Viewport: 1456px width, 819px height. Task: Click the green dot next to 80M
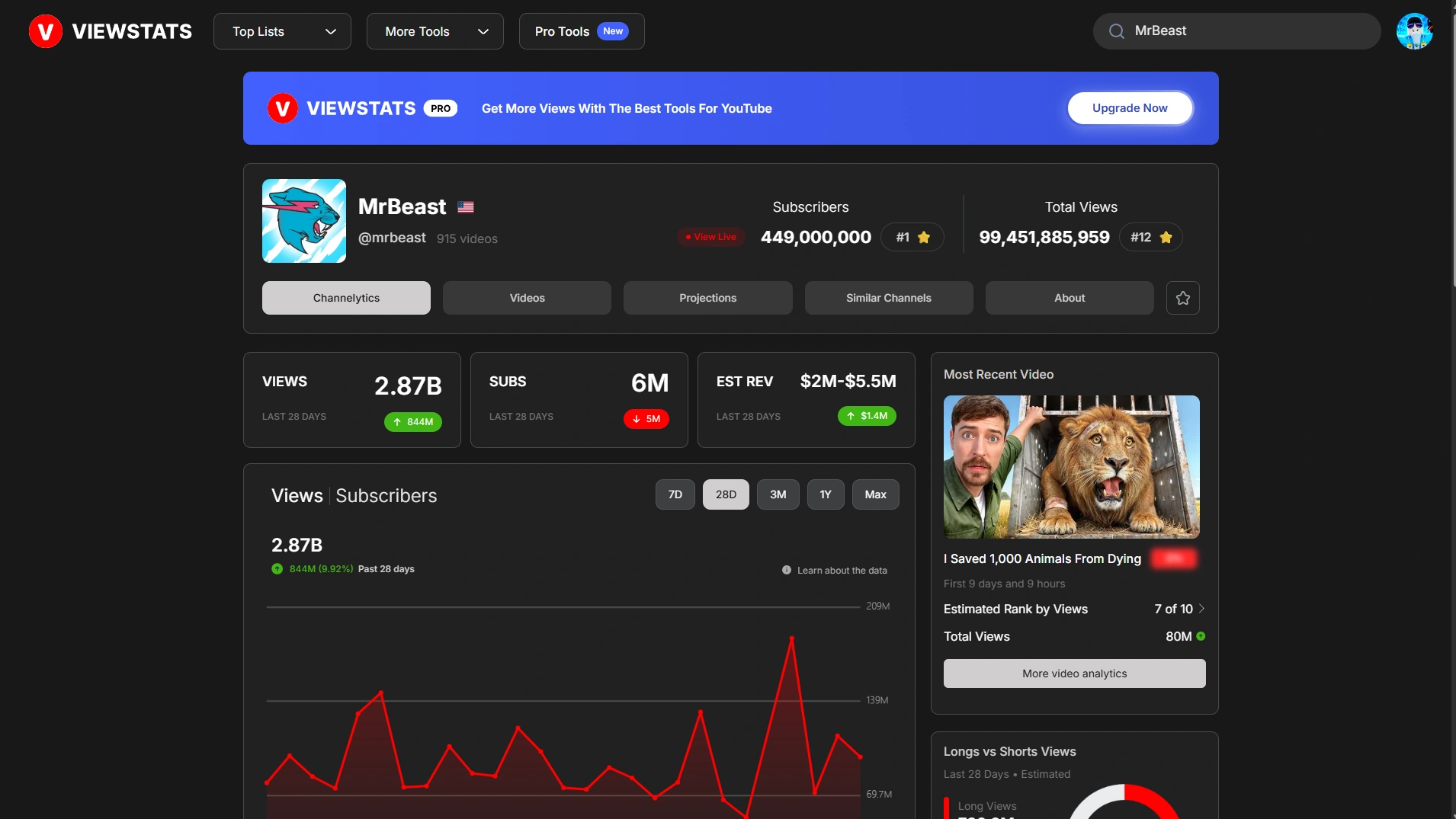click(1201, 636)
